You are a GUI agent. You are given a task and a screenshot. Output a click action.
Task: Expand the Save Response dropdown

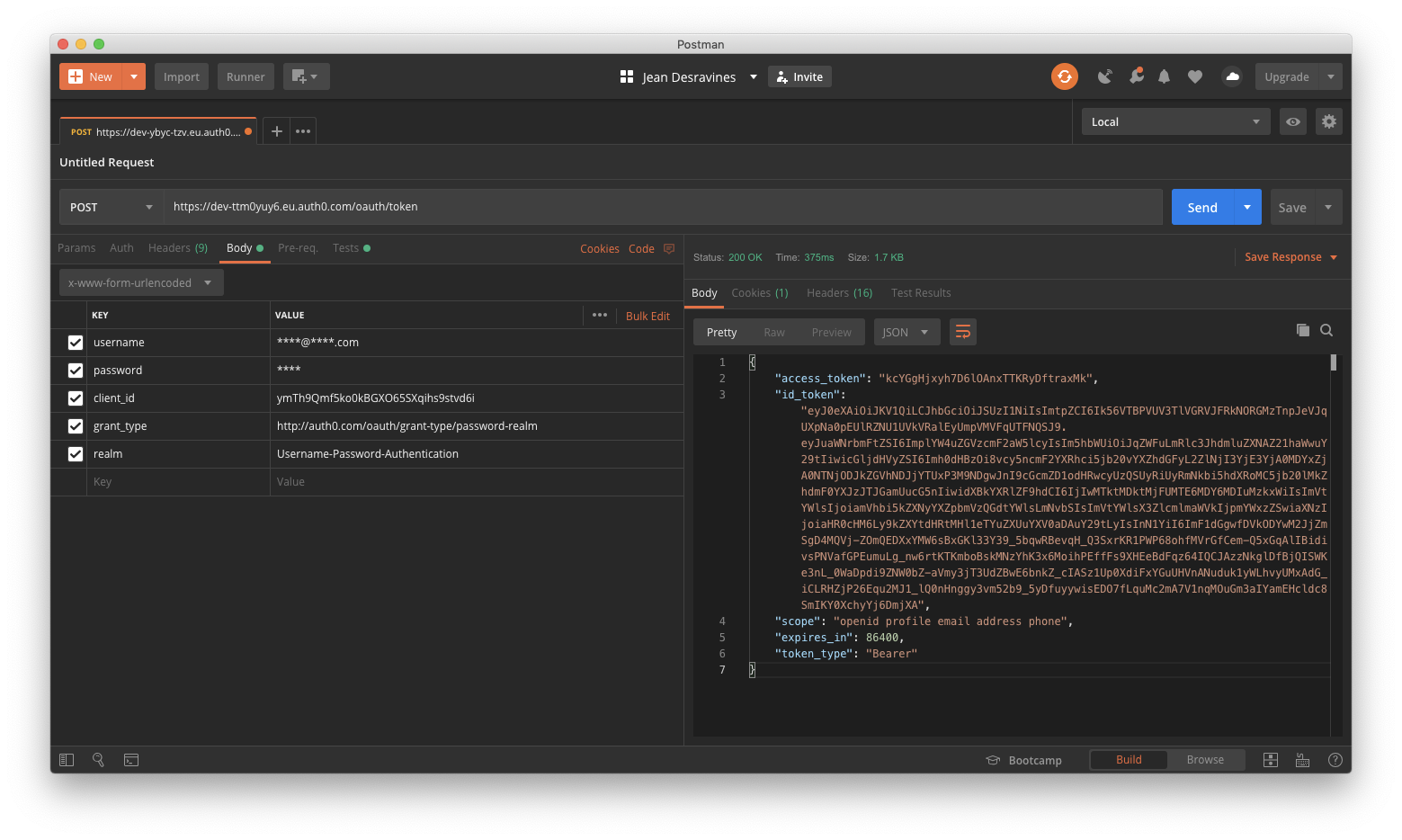point(1332,256)
